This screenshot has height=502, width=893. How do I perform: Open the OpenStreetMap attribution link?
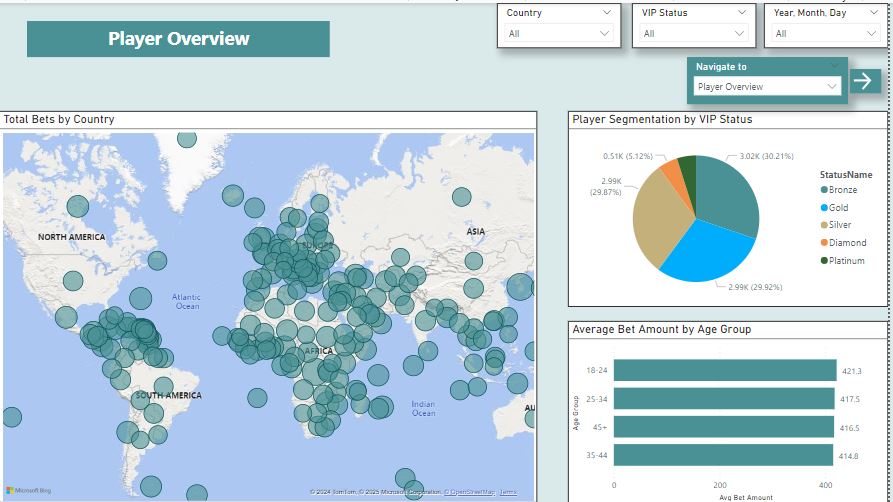tap(469, 492)
